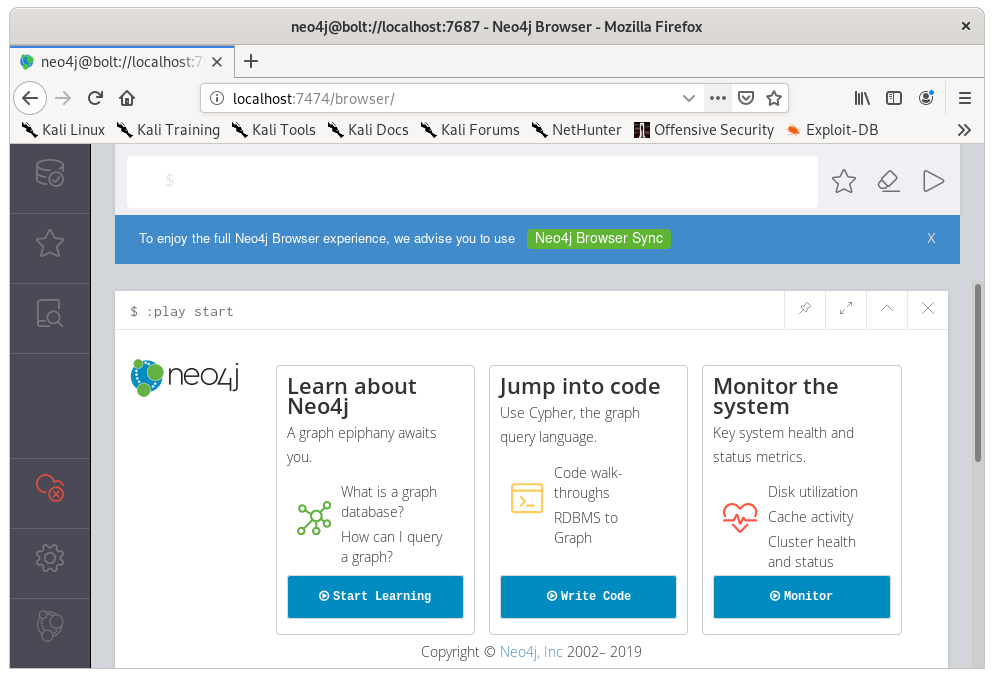The image size is (994, 678).
Task: Open the Kali Training bookmark
Action: pyautogui.click(x=168, y=130)
